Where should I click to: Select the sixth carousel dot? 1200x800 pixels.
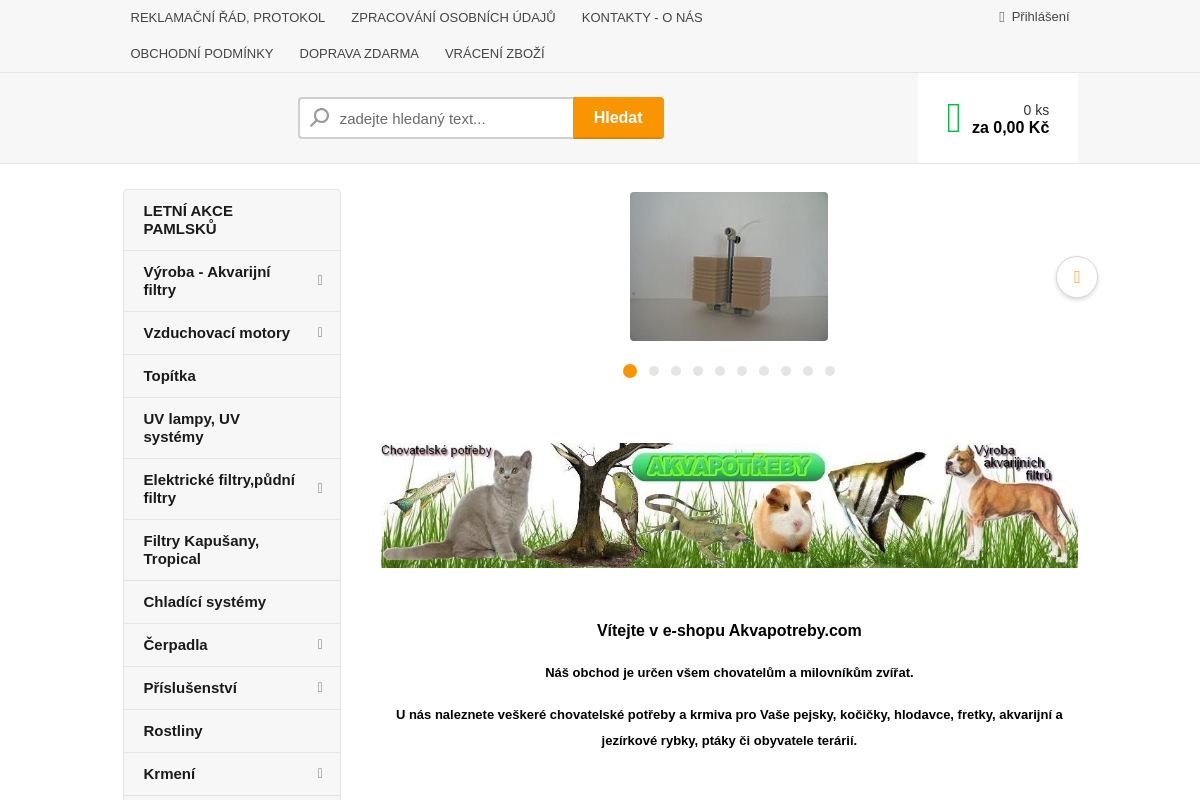[x=742, y=371]
